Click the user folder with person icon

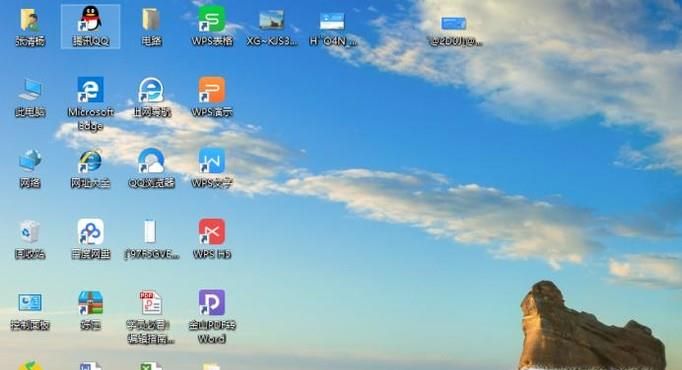point(30,26)
